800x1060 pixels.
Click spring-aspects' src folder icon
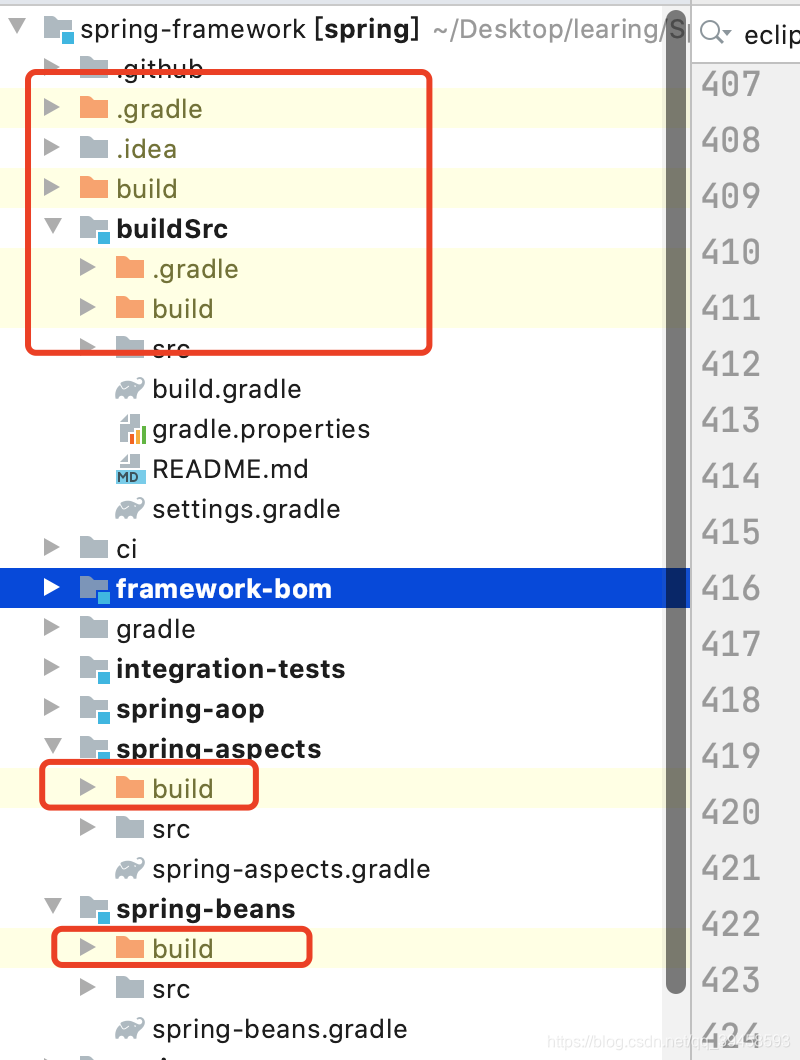pos(130,827)
